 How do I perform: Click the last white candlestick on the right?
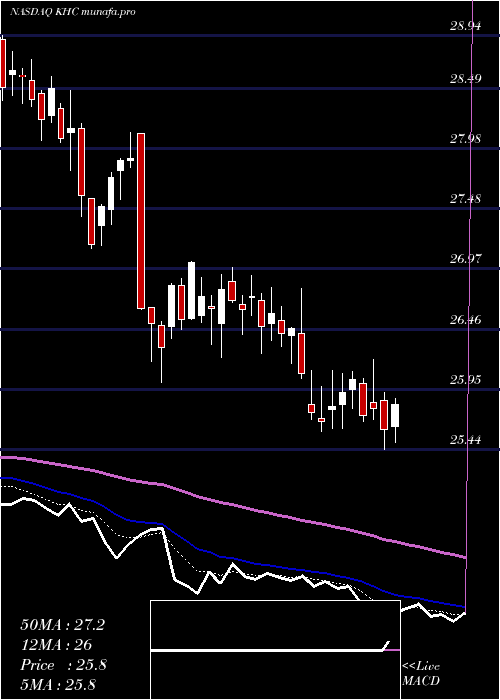(395, 416)
